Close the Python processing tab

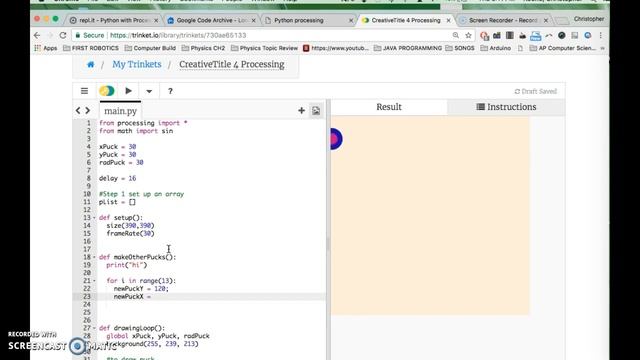coord(351,20)
